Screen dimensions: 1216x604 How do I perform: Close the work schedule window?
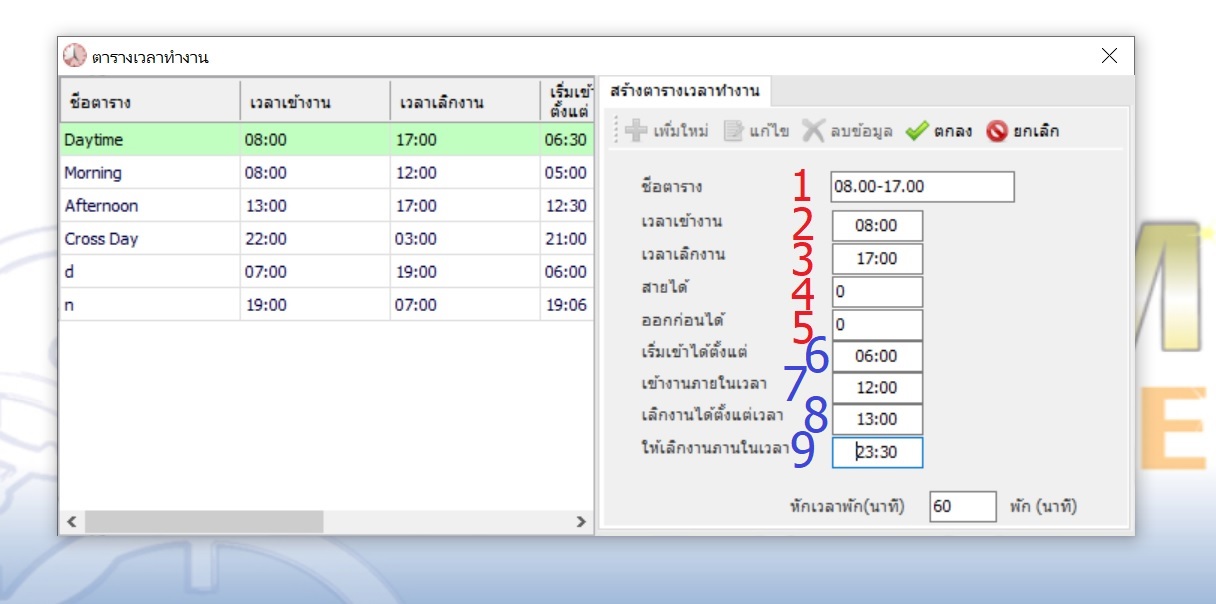[x=1109, y=56]
